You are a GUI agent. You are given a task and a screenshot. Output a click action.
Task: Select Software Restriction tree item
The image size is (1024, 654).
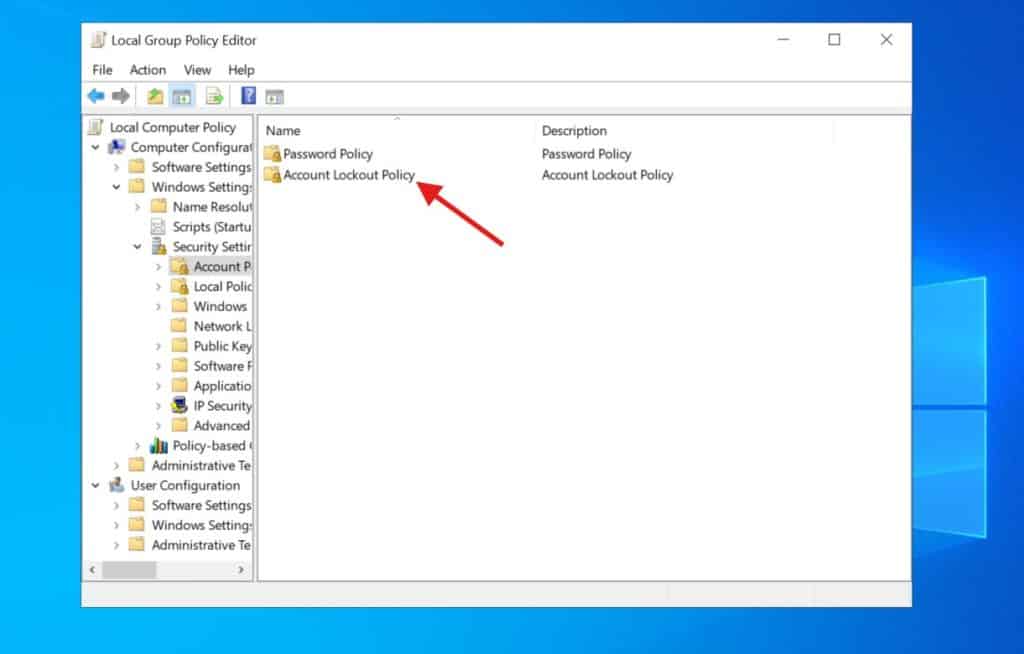point(222,366)
